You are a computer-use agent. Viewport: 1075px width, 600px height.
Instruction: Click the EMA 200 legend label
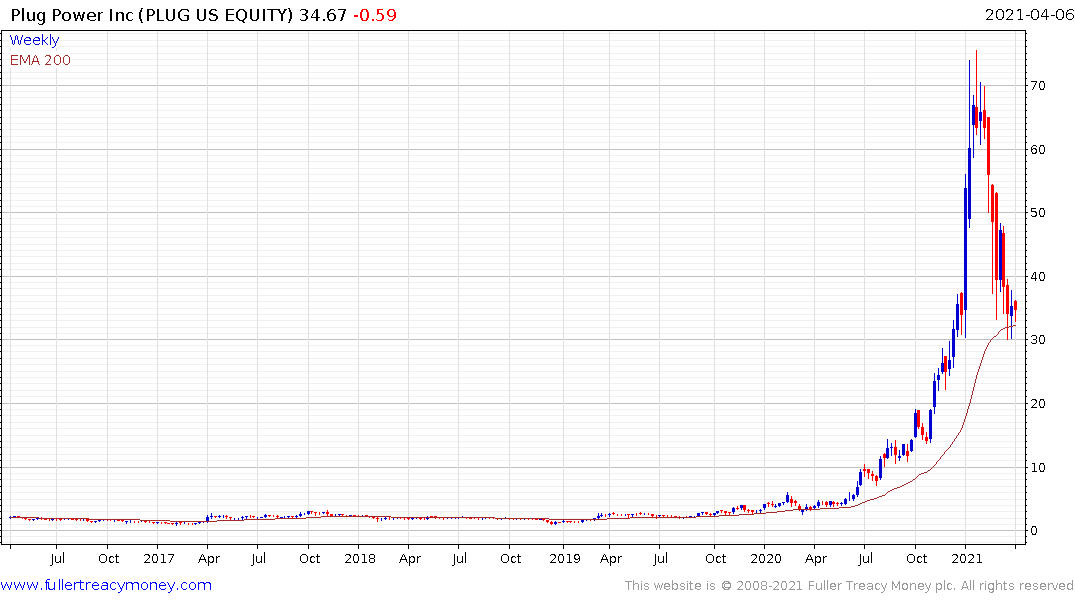coord(40,60)
